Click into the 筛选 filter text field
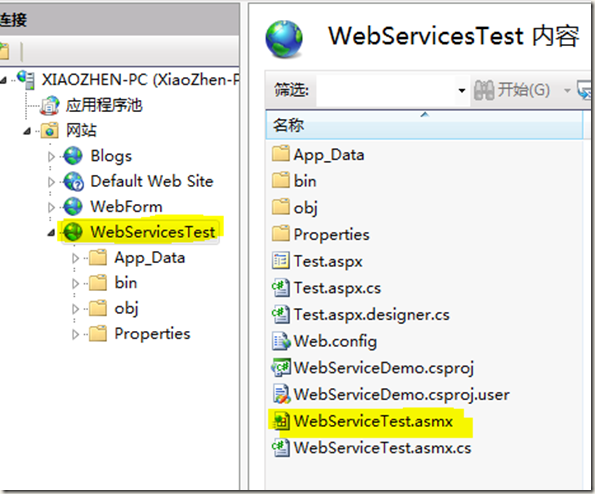The width and height of the screenshot is (595, 494). tap(386, 90)
